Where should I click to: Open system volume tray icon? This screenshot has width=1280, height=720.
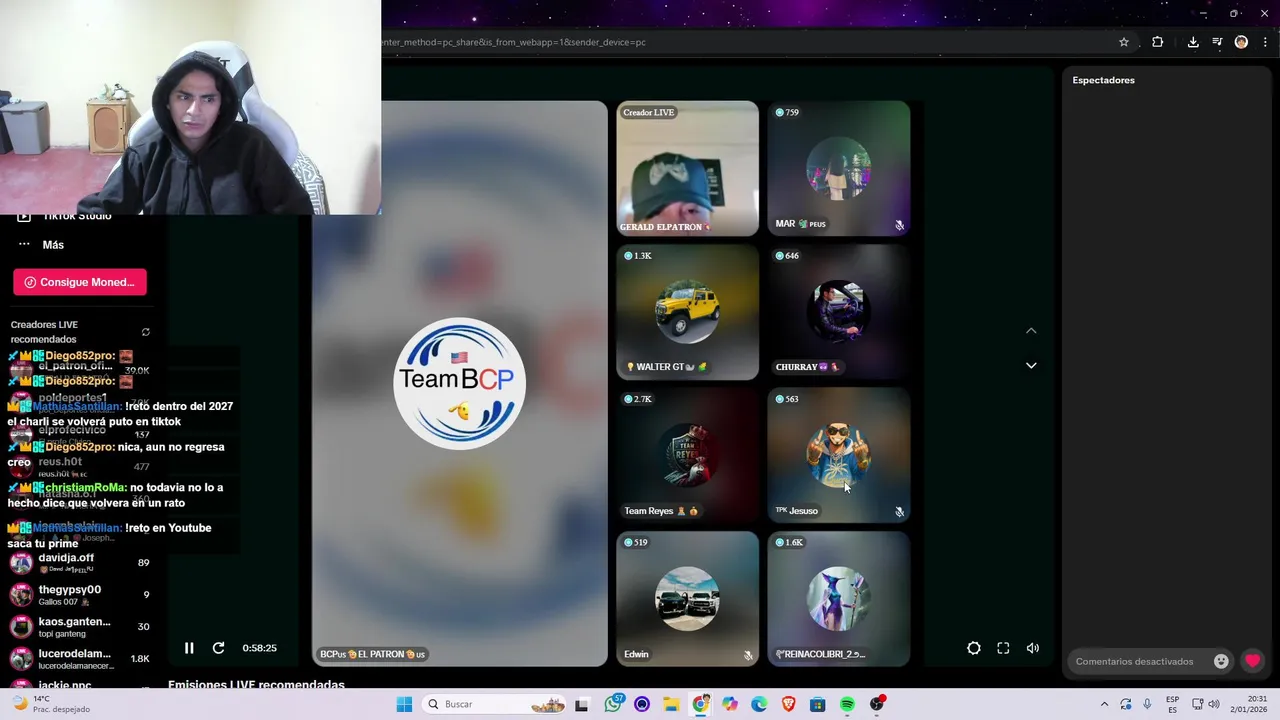coord(1213,704)
